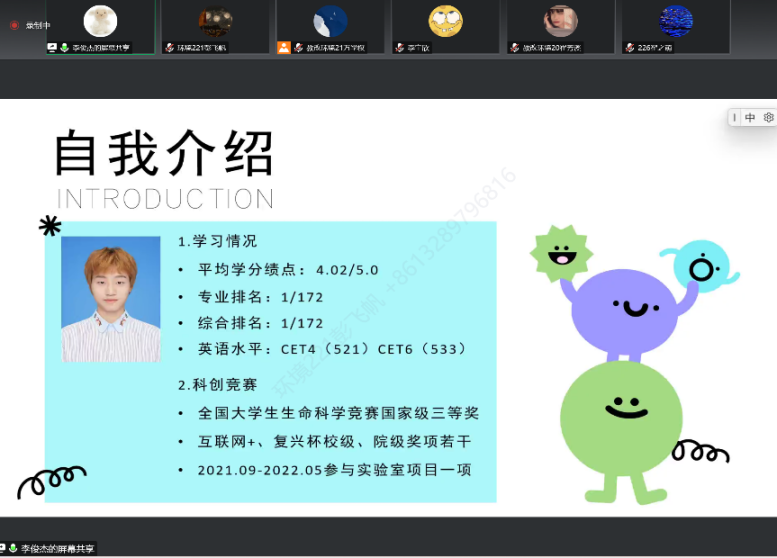This screenshot has width=777, height=558.
Task: Select the participant with the girl photo avatar
Action: coord(560,20)
